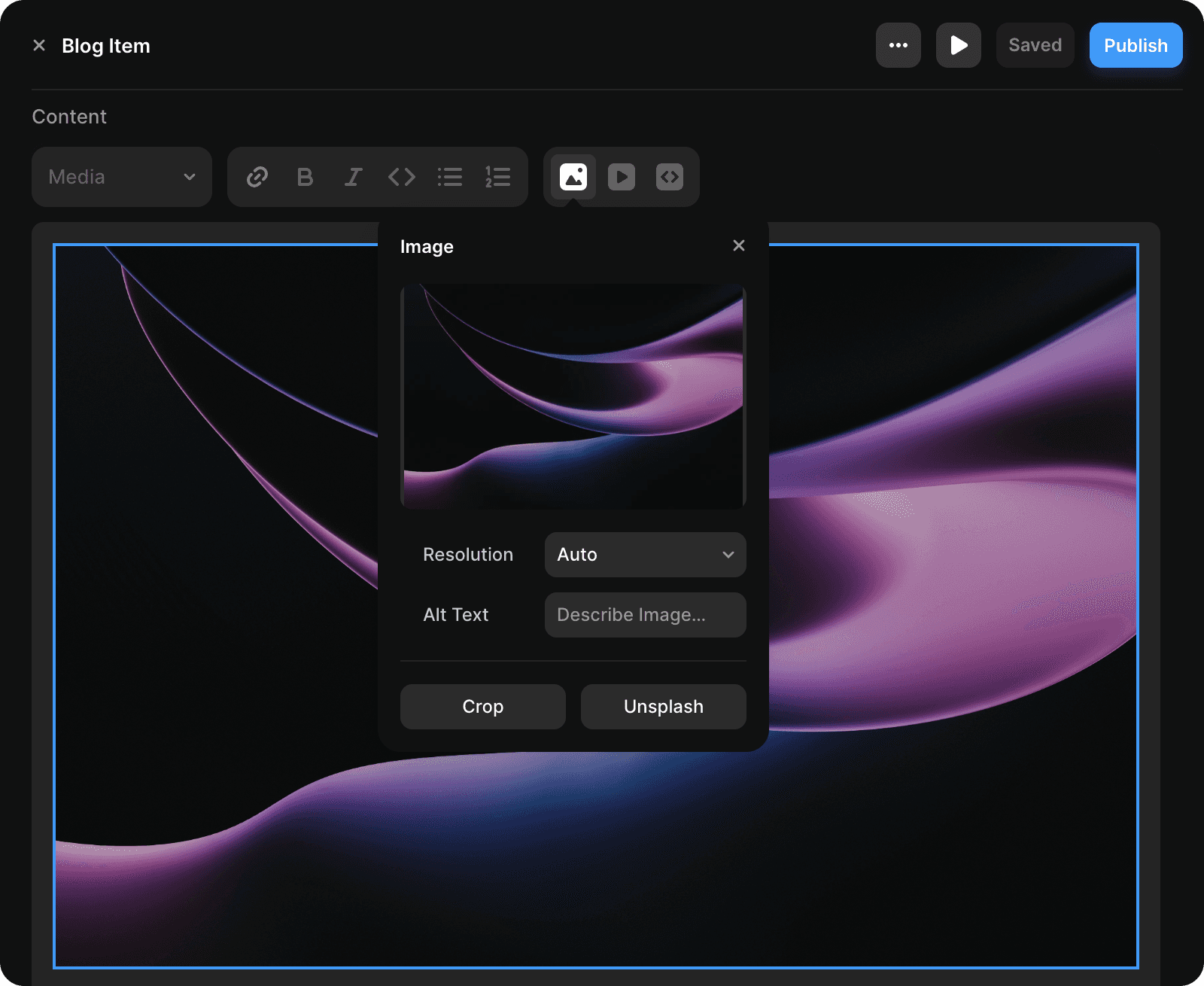Open the Media text style dropdown
This screenshot has width=1204, height=986.
click(122, 177)
